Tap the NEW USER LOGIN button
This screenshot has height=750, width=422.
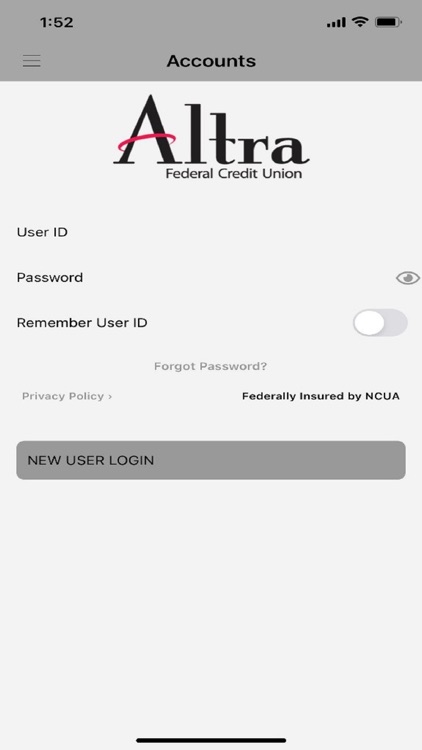[211, 460]
